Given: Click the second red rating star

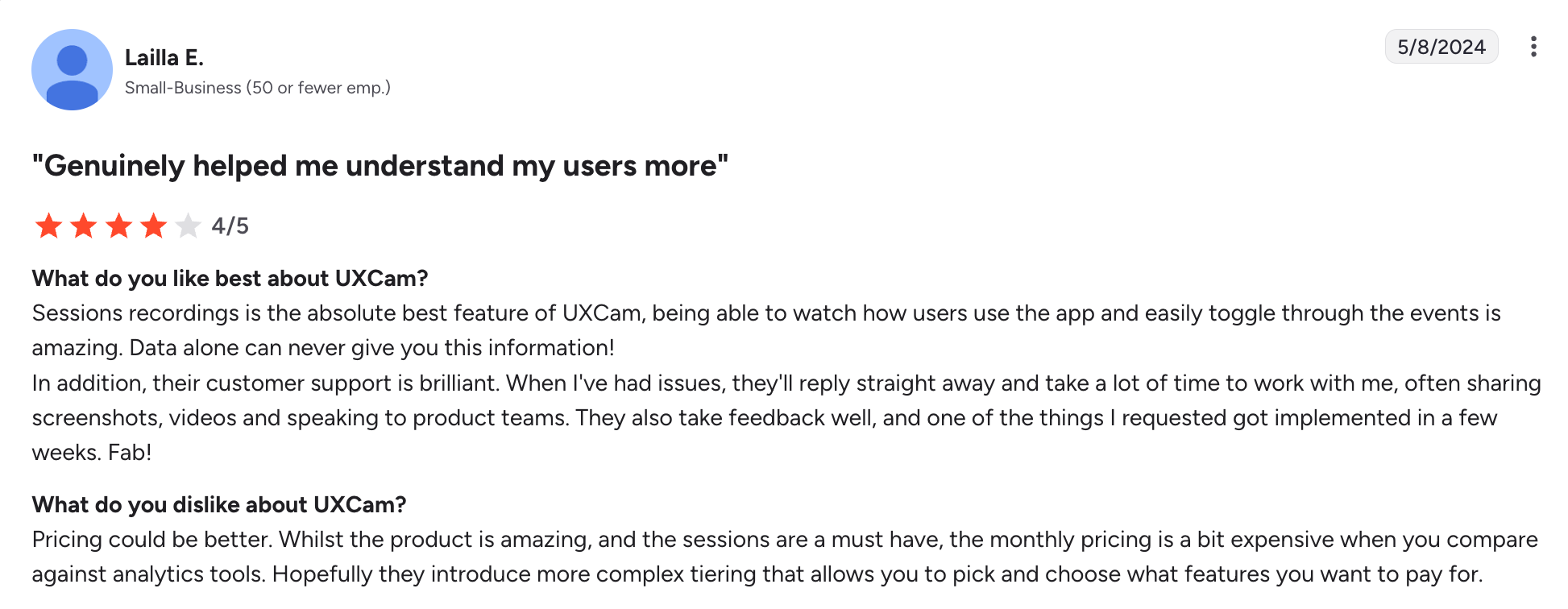Looking at the screenshot, I should (x=84, y=226).
